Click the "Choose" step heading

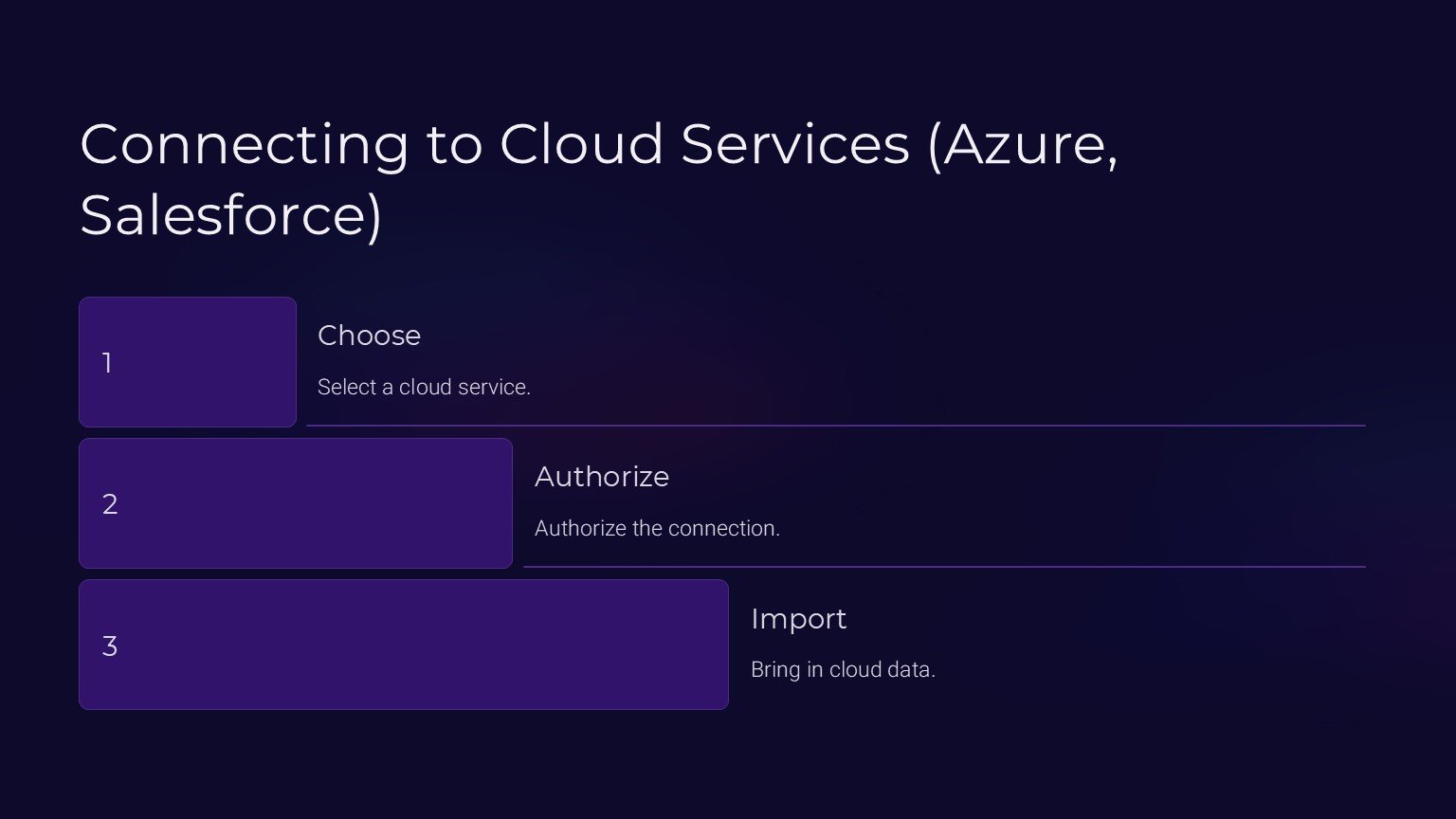369,336
